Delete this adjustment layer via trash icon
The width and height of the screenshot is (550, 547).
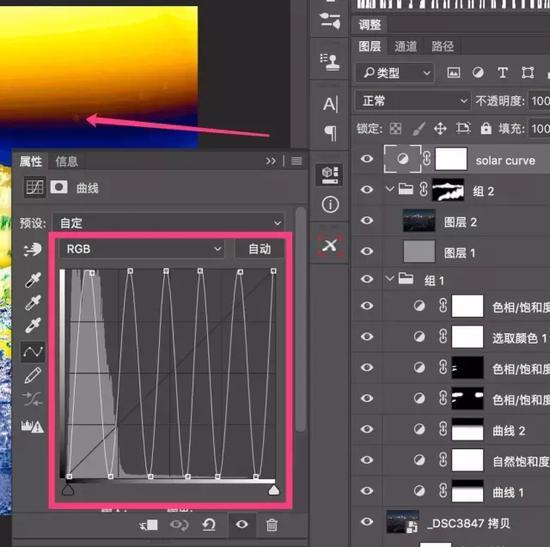(x=272, y=525)
